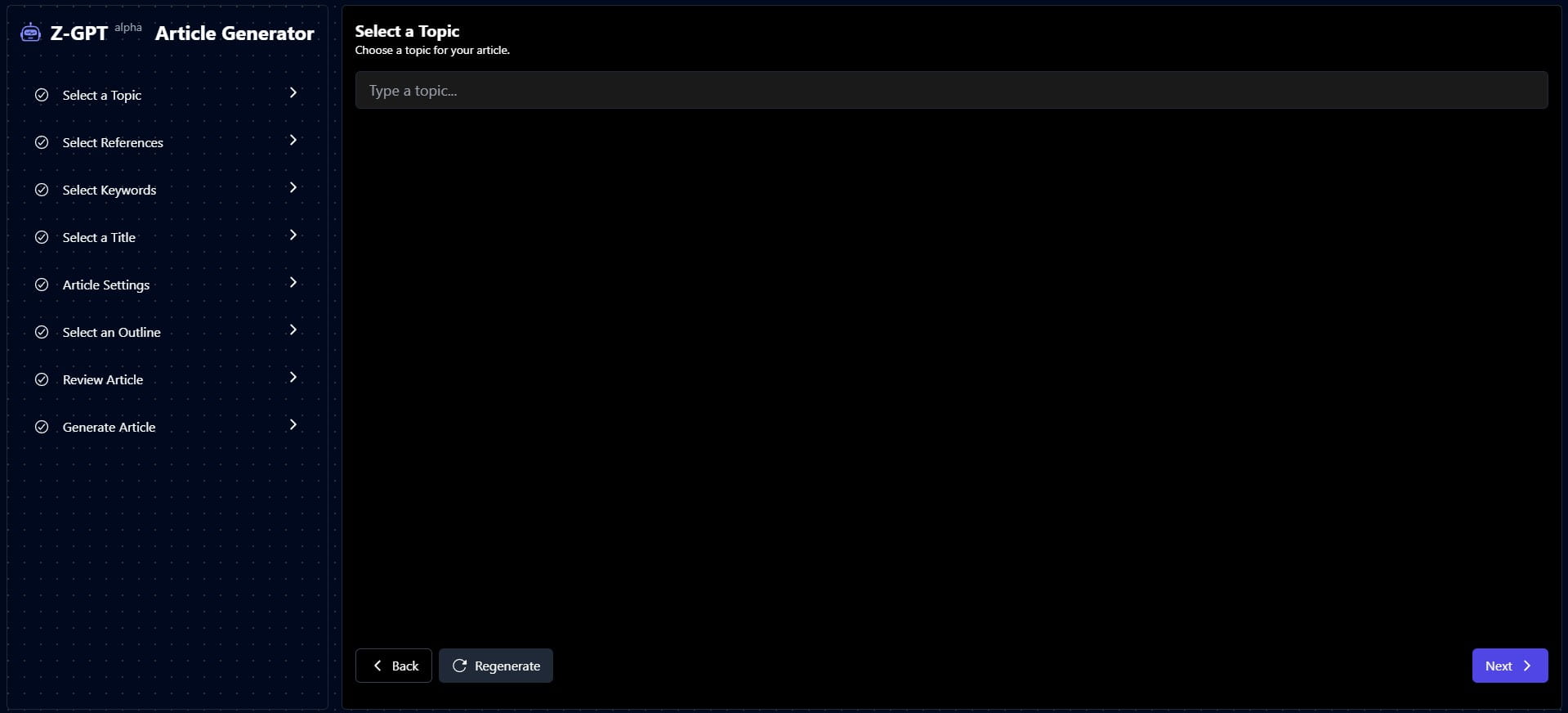Click the checkmark icon beside Select an Outline
The image size is (1568, 713).
point(42,332)
